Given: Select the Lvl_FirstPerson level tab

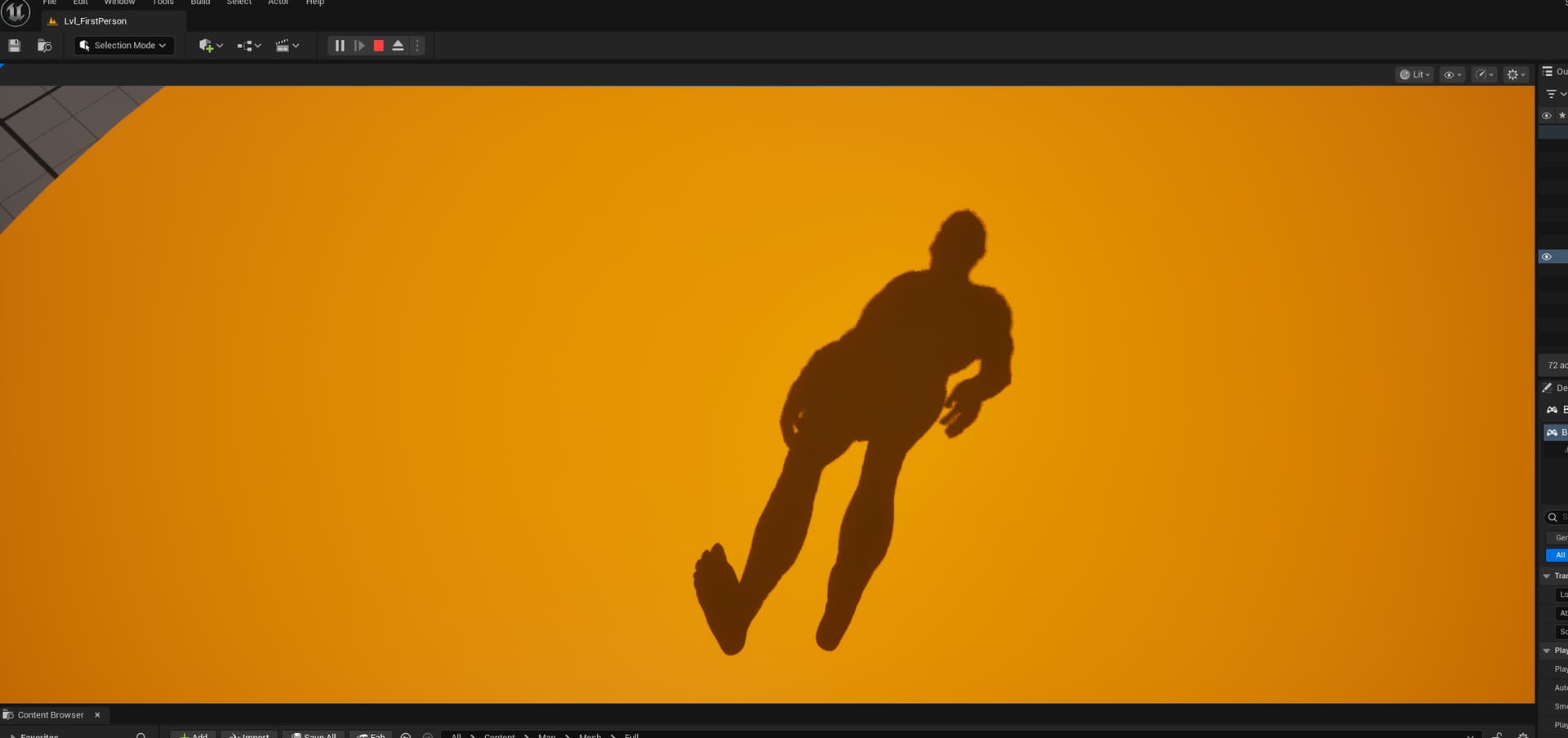Looking at the screenshot, I should pos(95,21).
